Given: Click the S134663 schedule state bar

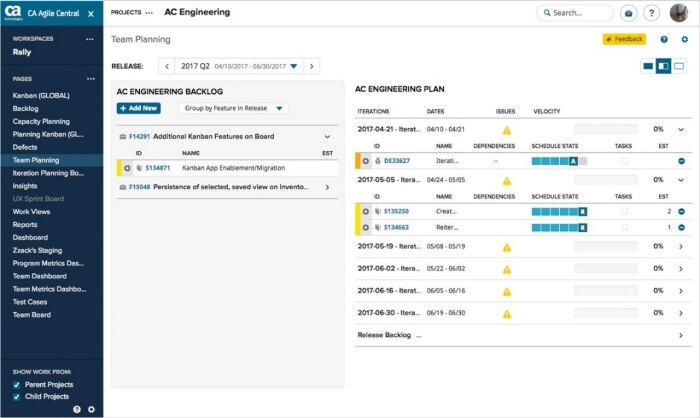Looking at the screenshot, I should [x=559, y=227].
